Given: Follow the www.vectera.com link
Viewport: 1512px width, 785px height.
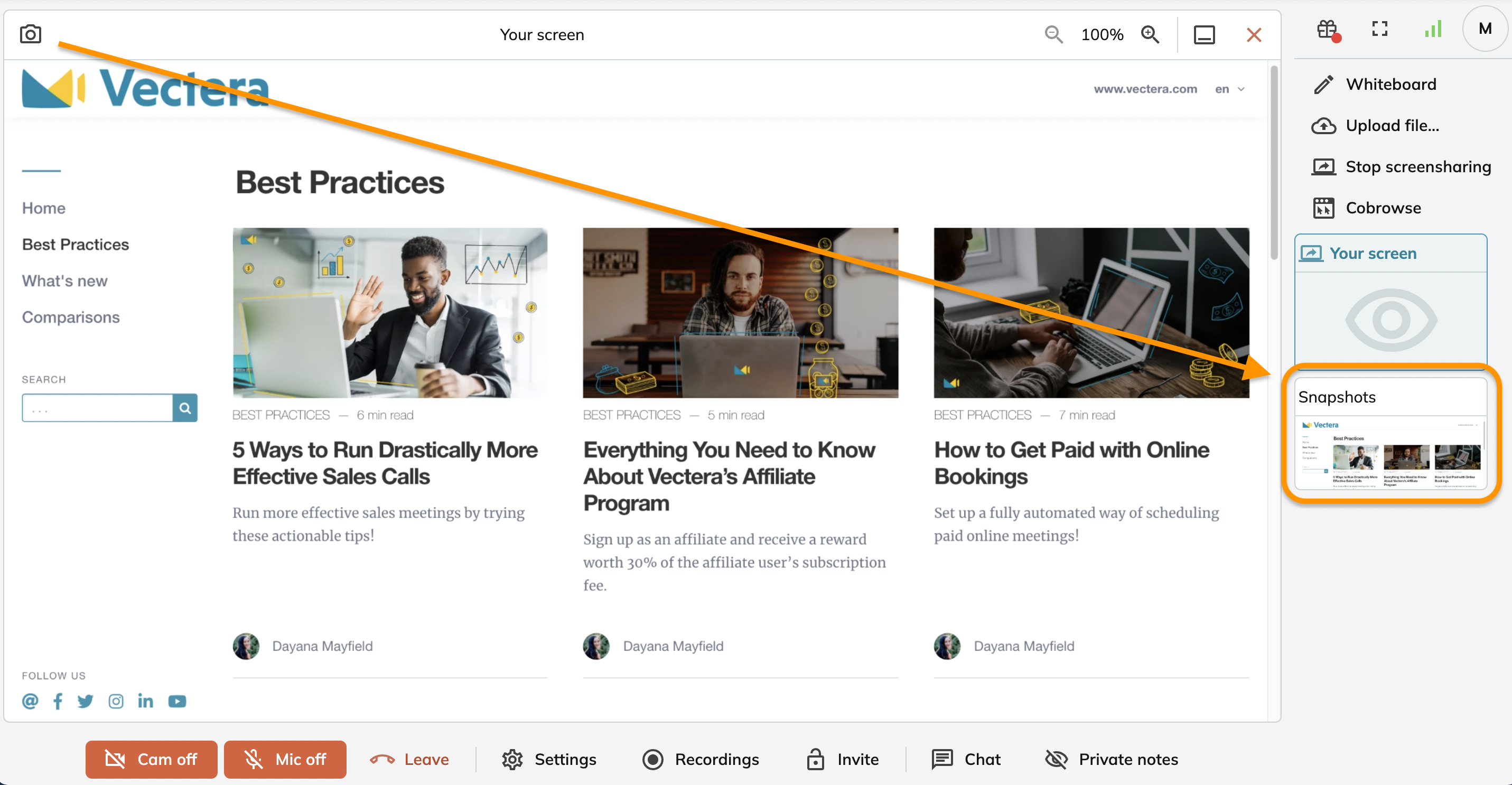Looking at the screenshot, I should [1145, 89].
